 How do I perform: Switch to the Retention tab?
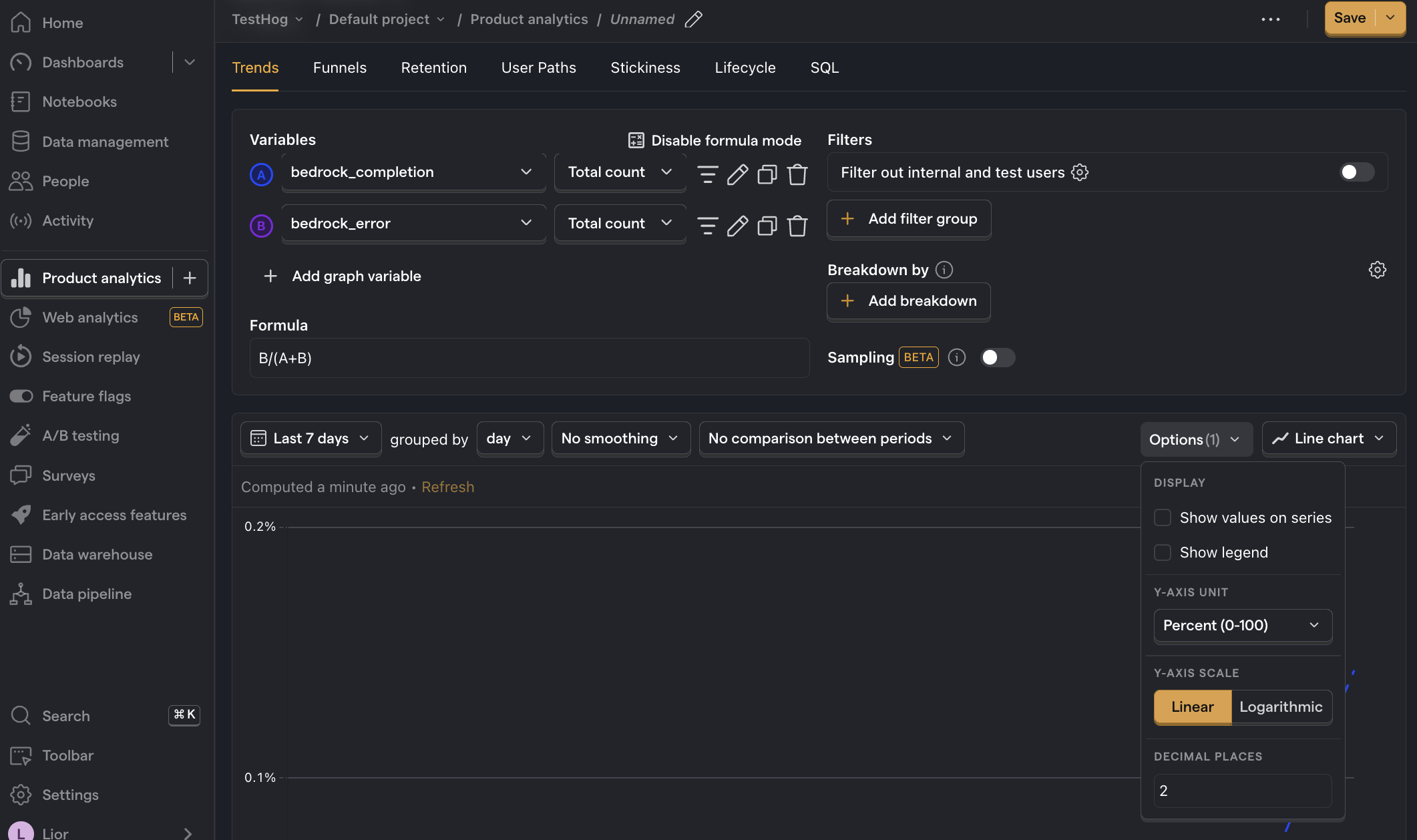click(x=434, y=67)
